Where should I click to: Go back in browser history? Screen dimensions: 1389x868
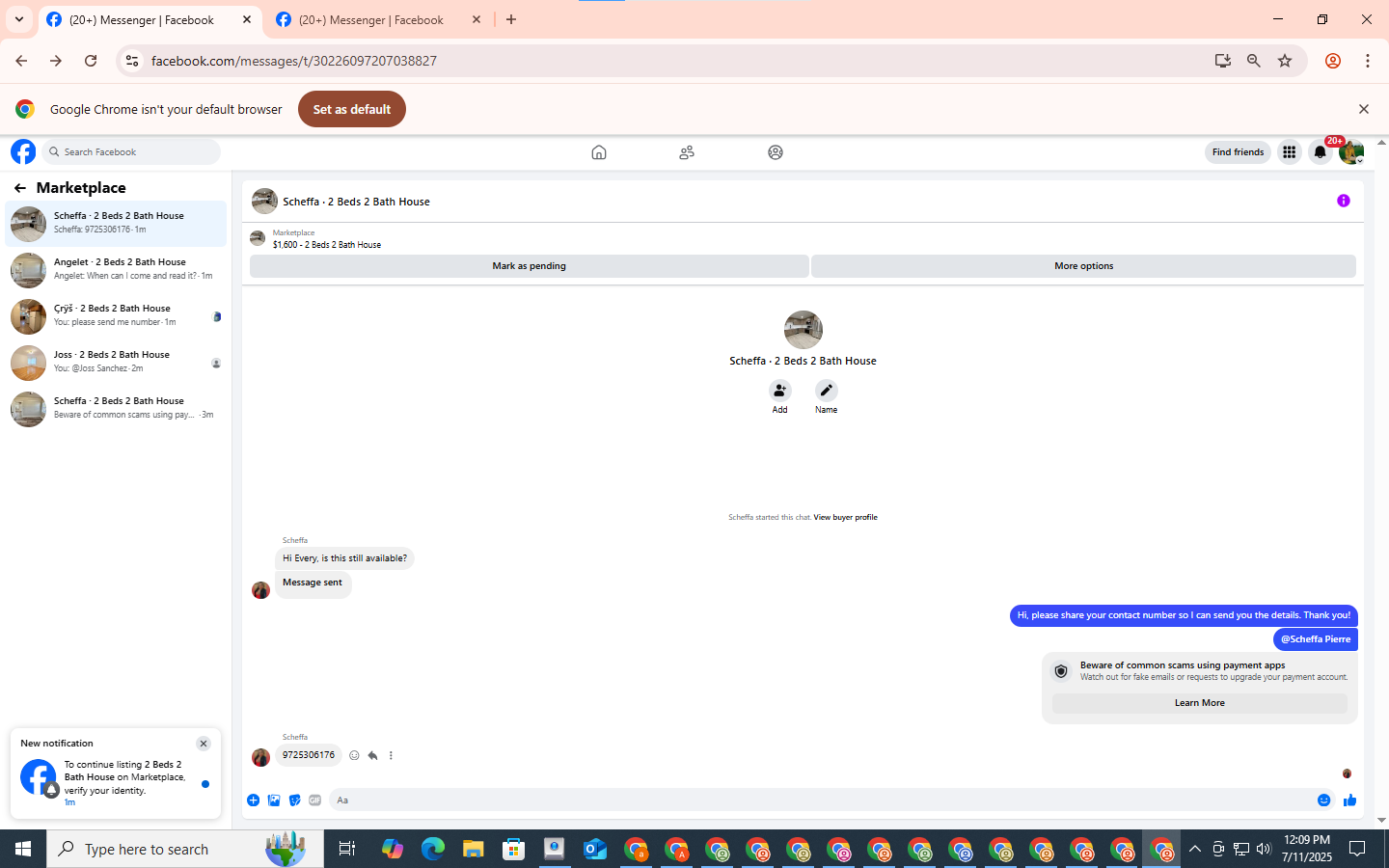[x=21, y=61]
